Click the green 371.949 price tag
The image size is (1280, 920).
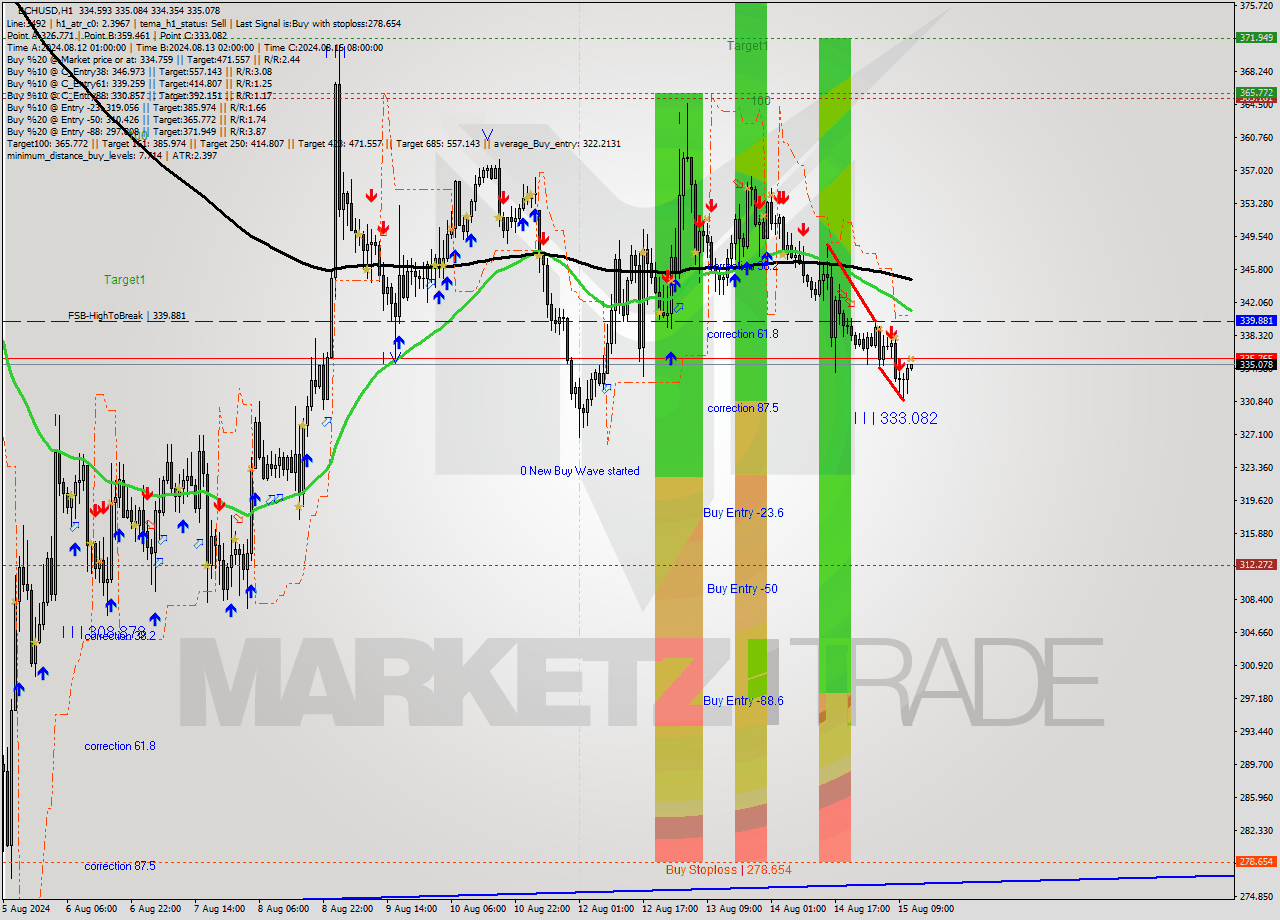click(x=1256, y=38)
